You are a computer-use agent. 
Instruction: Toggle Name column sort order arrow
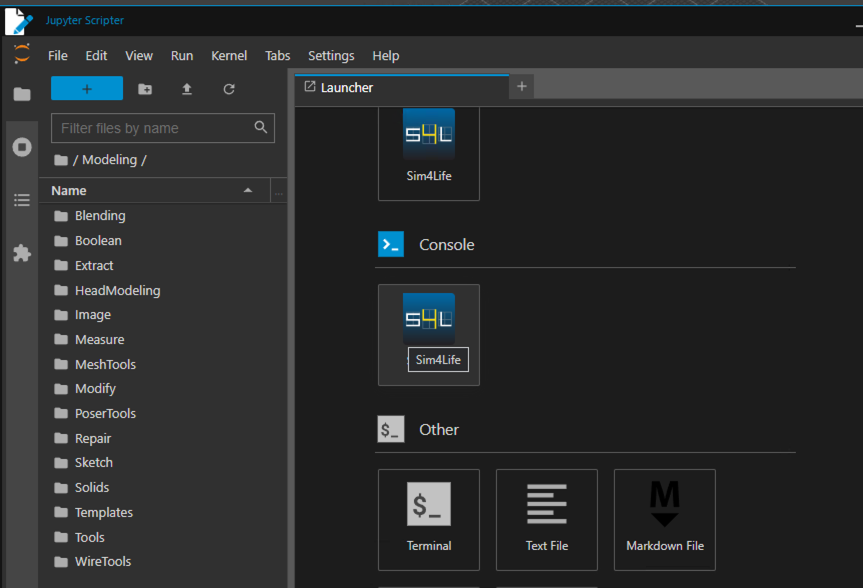(248, 190)
